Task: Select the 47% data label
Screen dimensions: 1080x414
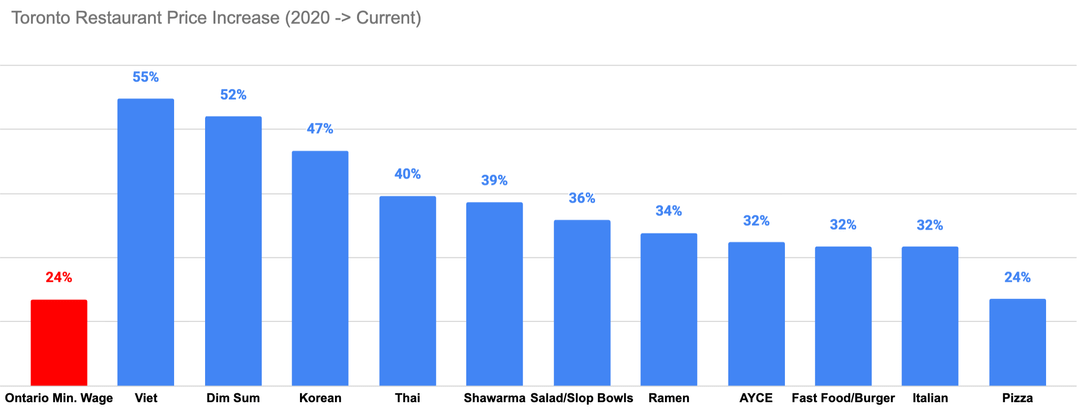Action: [x=320, y=129]
